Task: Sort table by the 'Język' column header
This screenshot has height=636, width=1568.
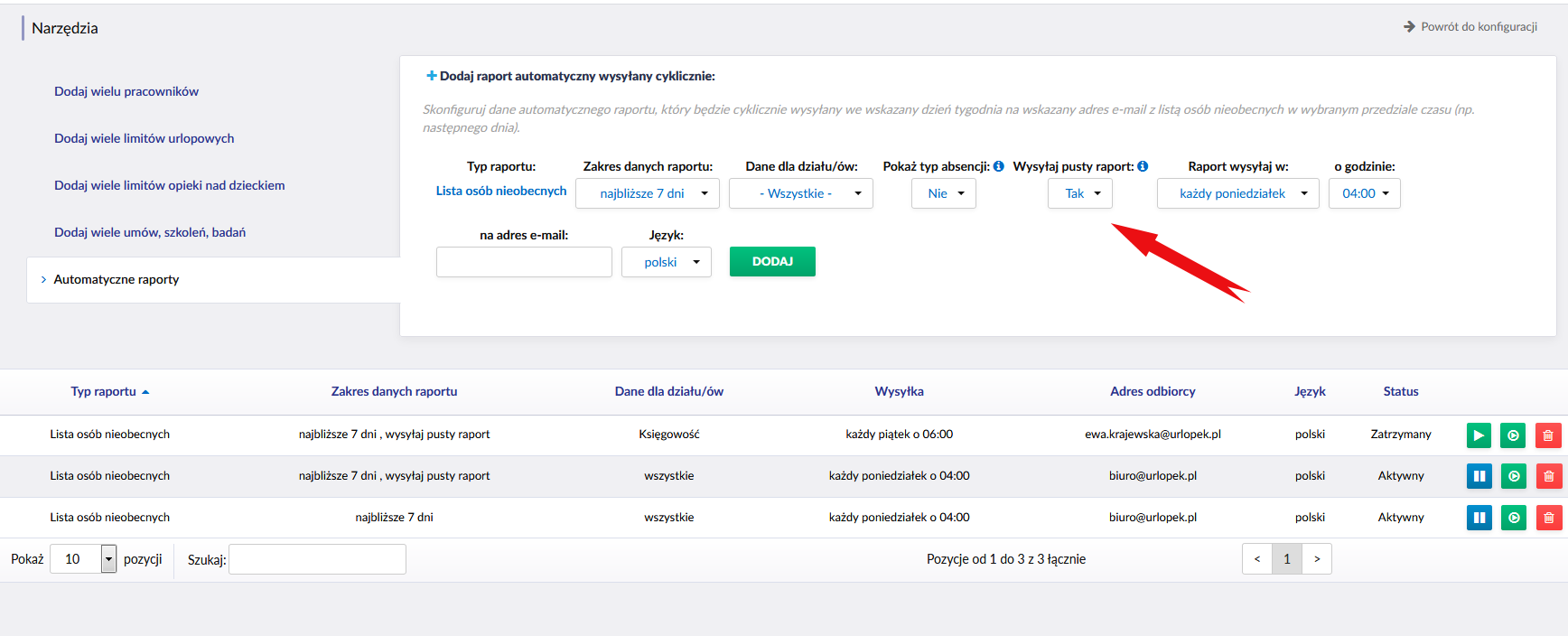Action: click(x=1310, y=391)
